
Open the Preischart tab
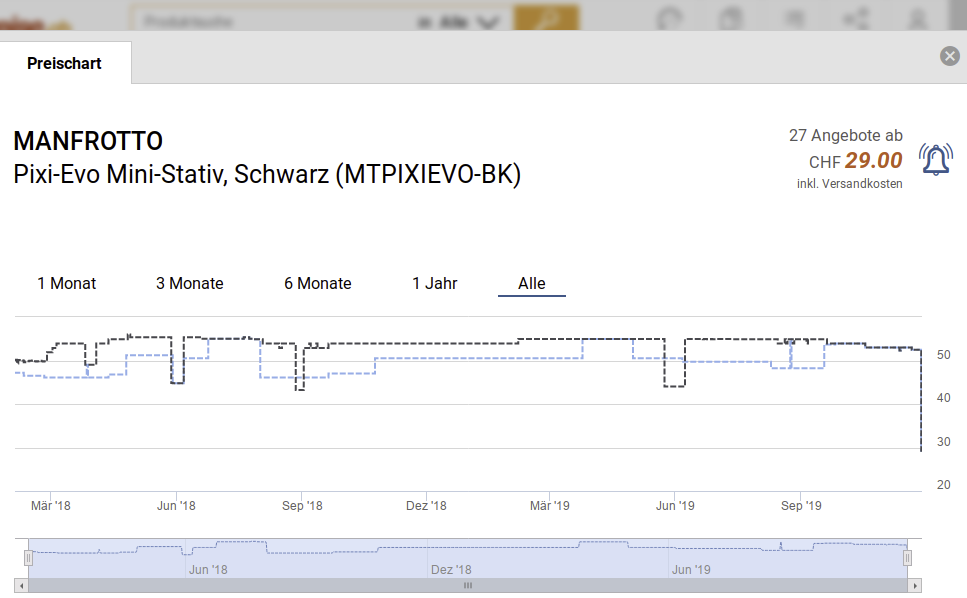pyautogui.click(x=65, y=63)
